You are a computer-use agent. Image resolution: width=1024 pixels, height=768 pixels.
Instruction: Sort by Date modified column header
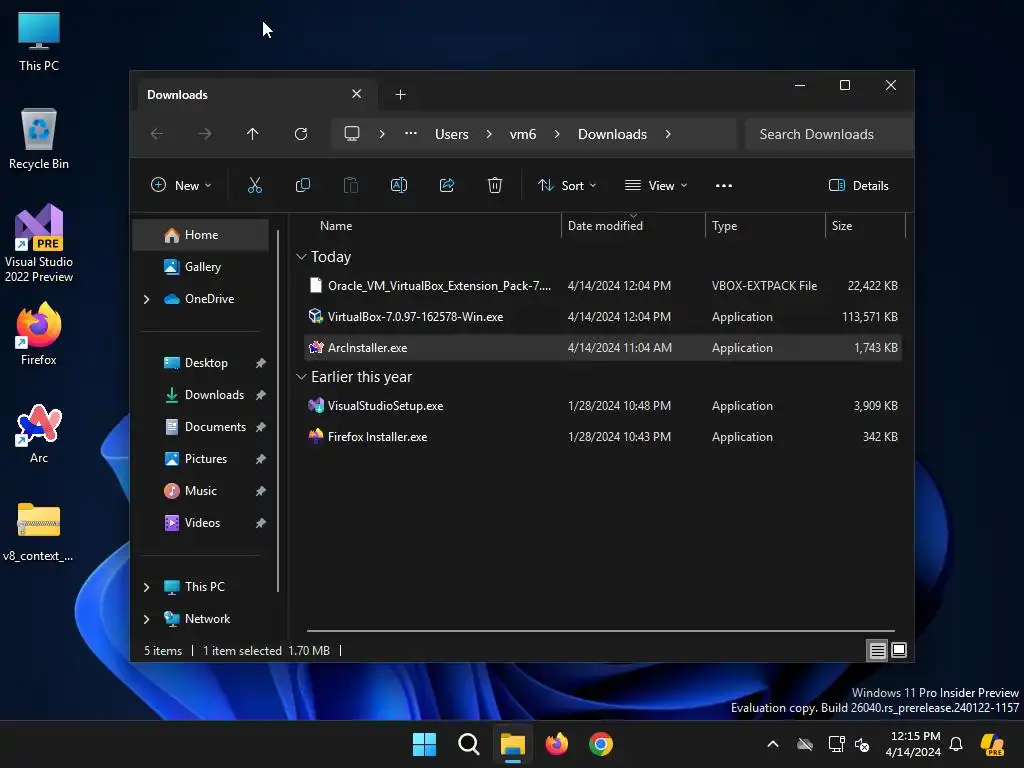(x=633, y=226)
